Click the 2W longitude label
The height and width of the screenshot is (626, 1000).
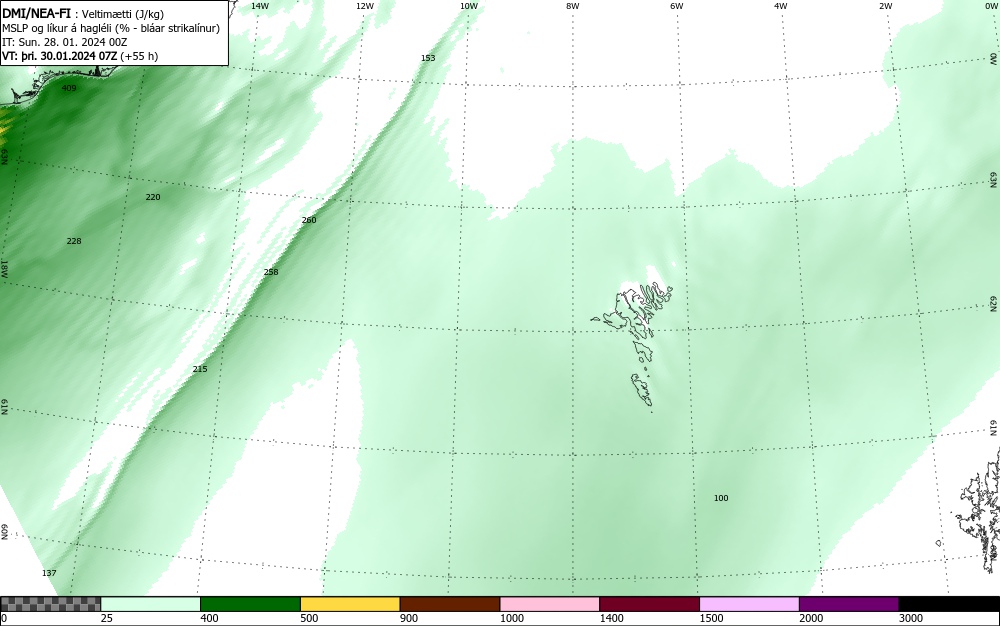click(885, 6)
